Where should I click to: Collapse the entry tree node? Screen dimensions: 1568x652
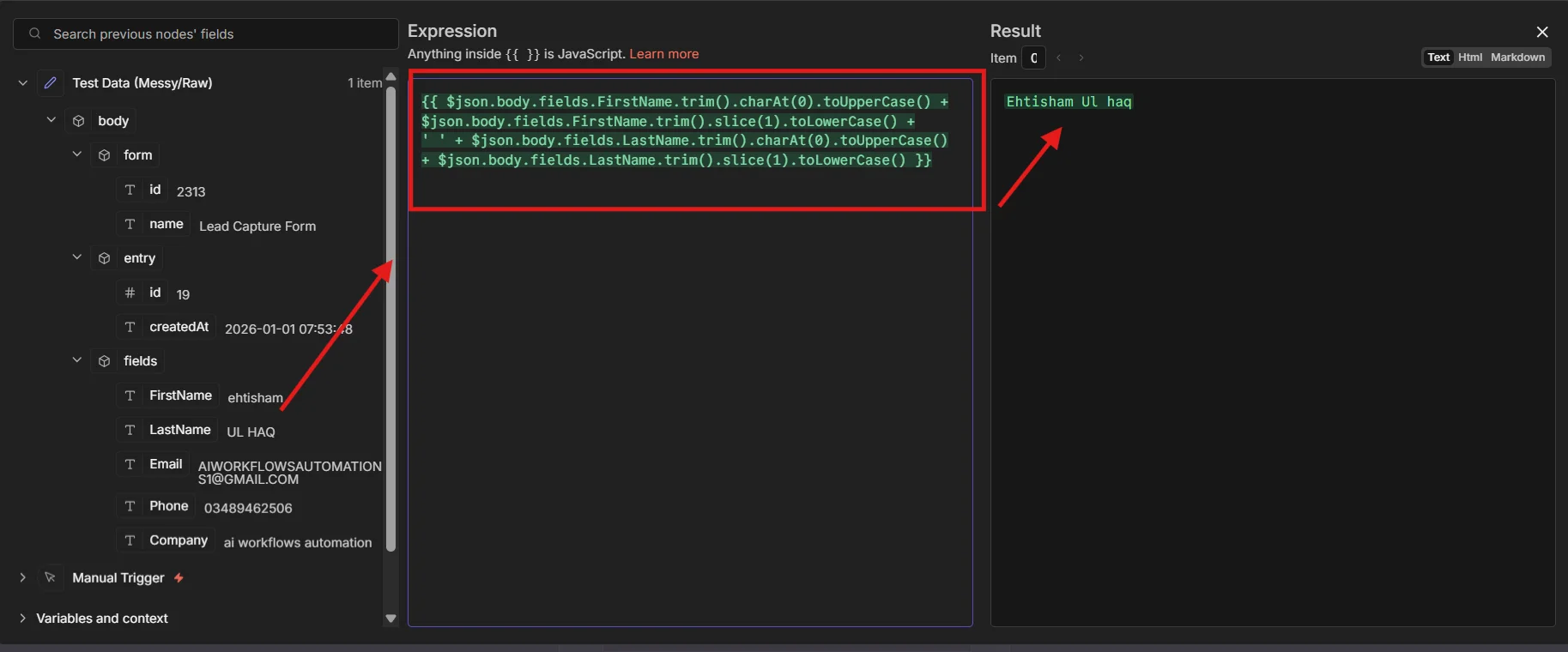[x=77, y=257]
